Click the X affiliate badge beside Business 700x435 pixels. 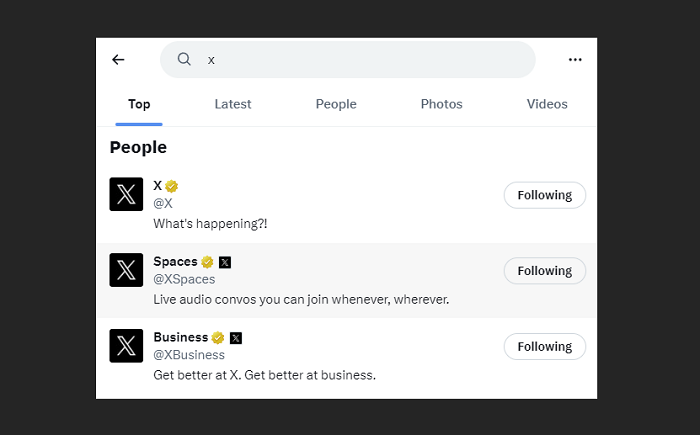(x=236, y=338)
